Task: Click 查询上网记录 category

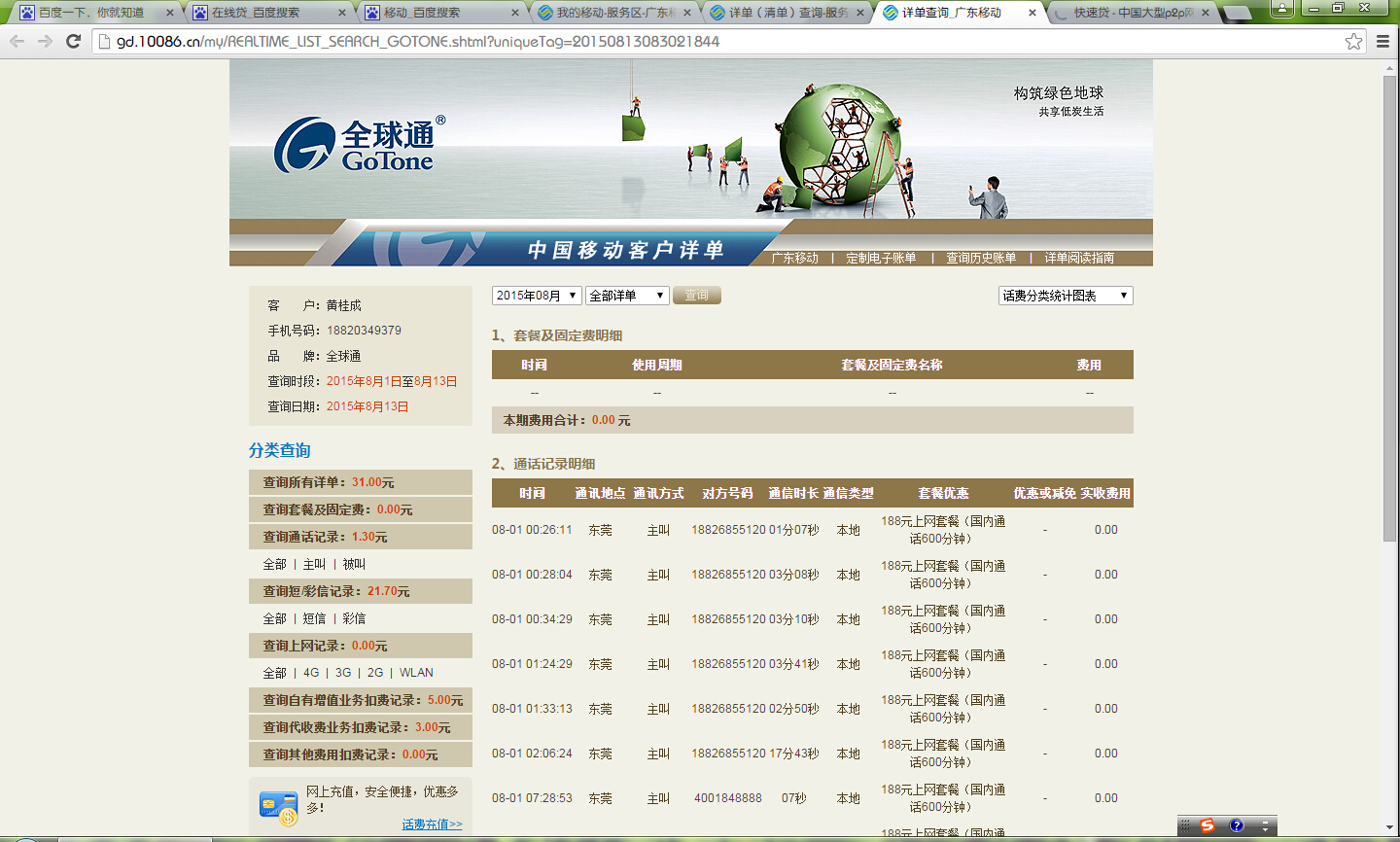Action: pos(361,646)
